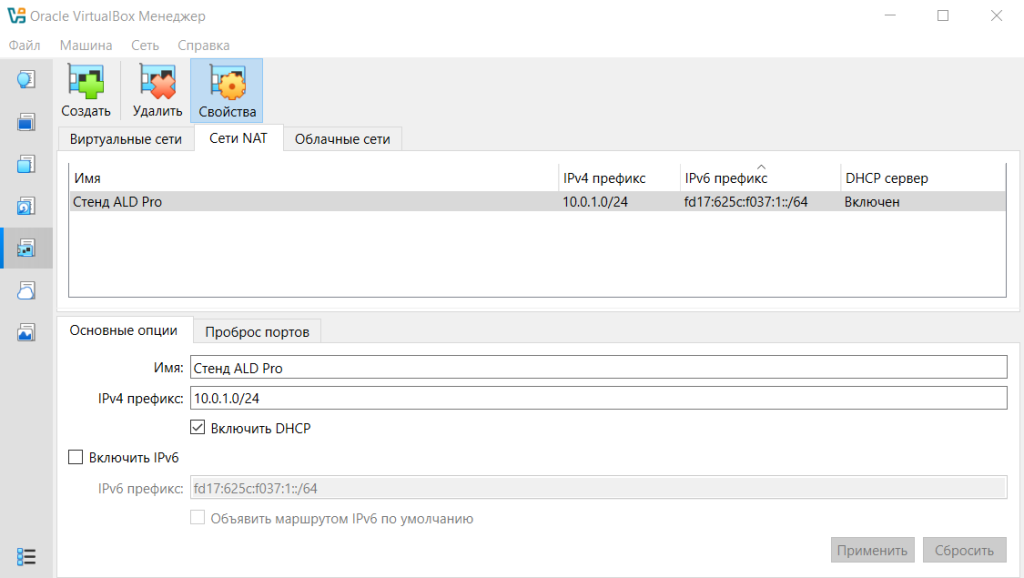Enable the Включить IPv6 checkbox
The width and height of the screenshot is (1024, 578).
click(x=75, y=457)
